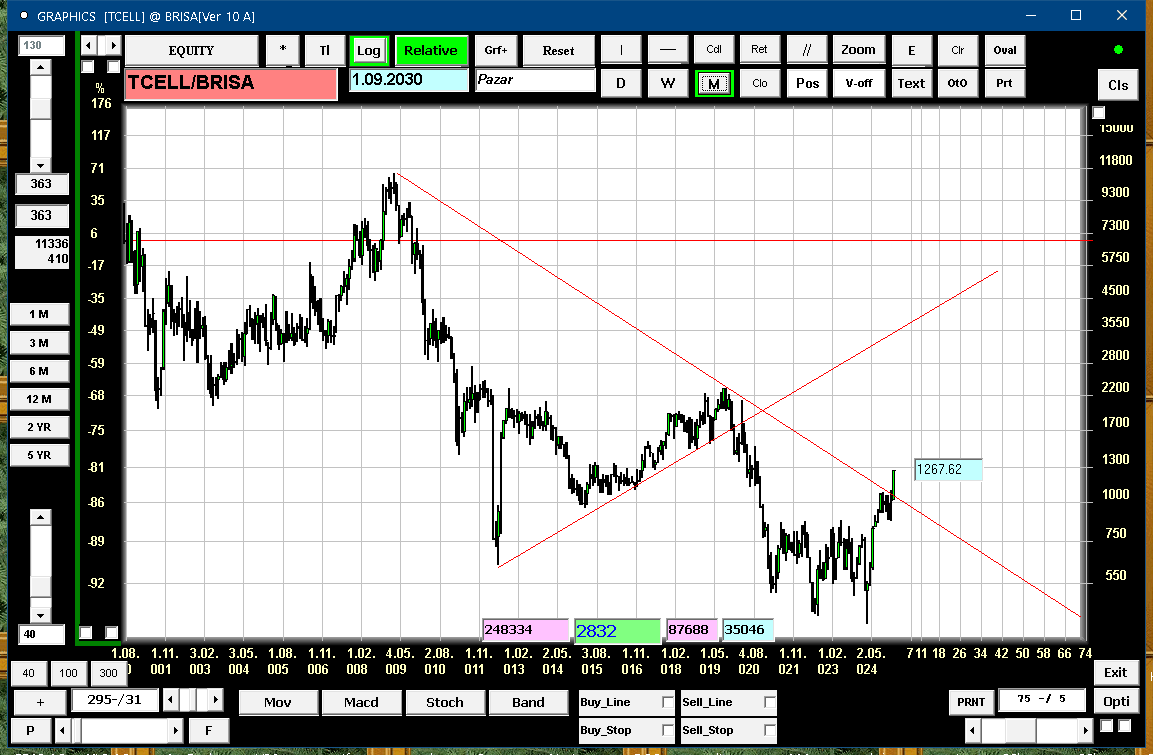Screen dimensions: 1153x755
Task: Select the 12 M time range
Action: click(x=39, y=399)
